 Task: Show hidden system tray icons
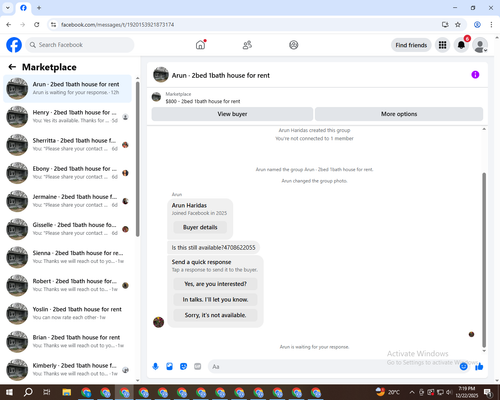pyautogui.click(x=412, y=392)
